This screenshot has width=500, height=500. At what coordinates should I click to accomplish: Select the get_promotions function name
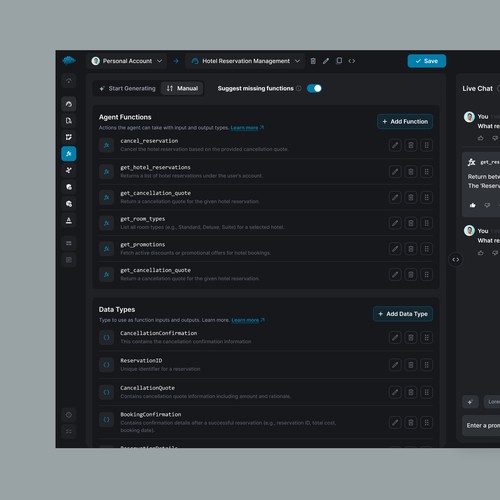143,245
